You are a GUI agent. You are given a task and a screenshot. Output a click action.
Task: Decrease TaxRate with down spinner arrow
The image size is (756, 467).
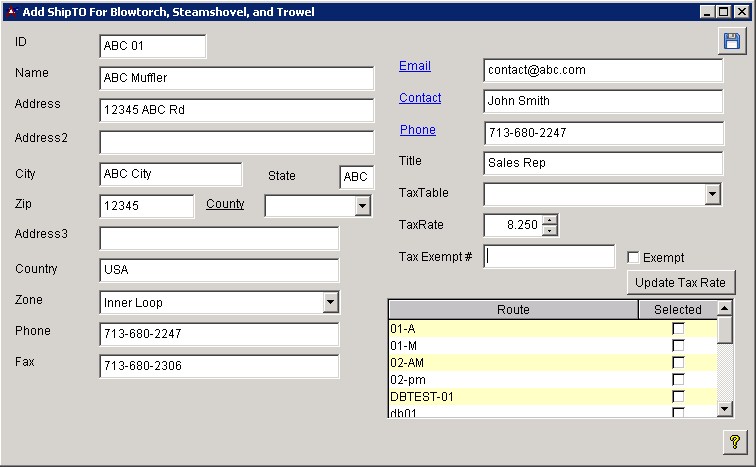[x=549, y=231]
